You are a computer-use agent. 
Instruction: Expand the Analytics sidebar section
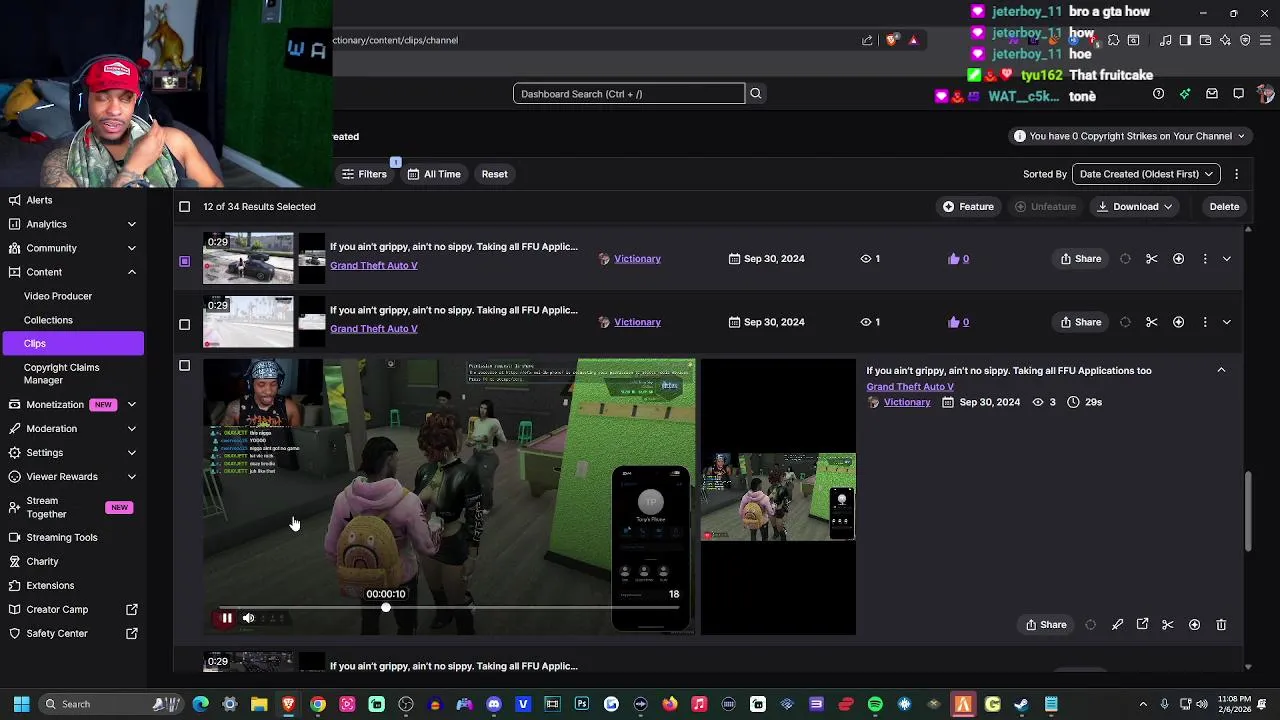[131, 224]
